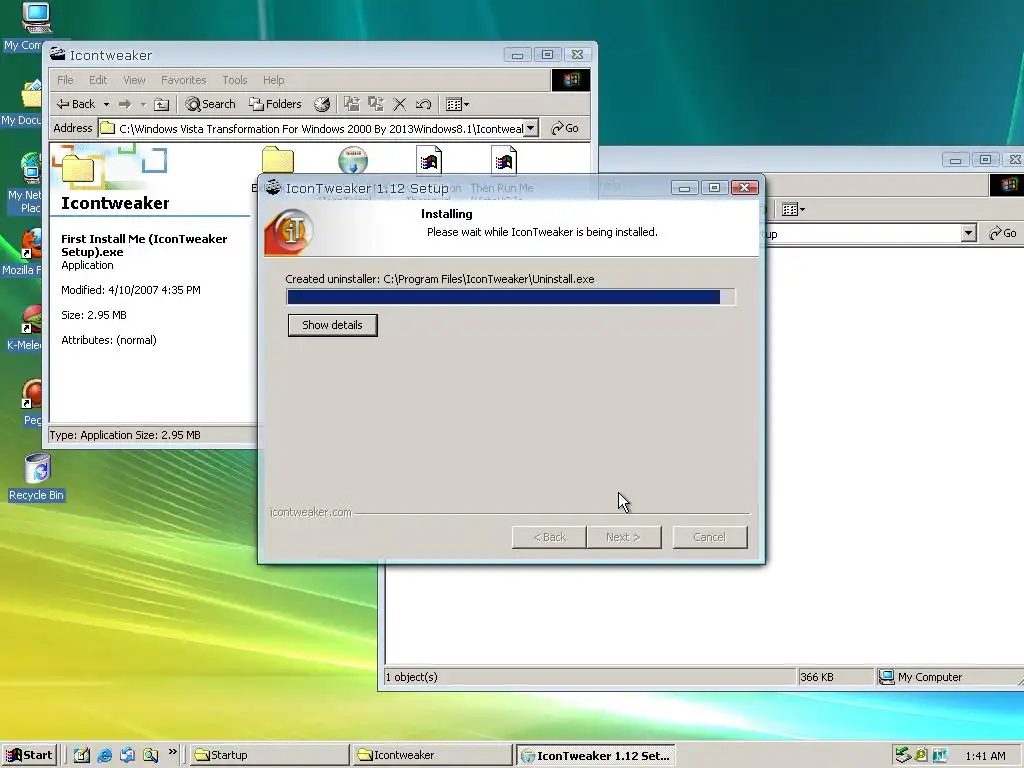1024x768 pixels.
Task: Click the Outlook Express Quick Launch icon
Action: tap(127, 755)
